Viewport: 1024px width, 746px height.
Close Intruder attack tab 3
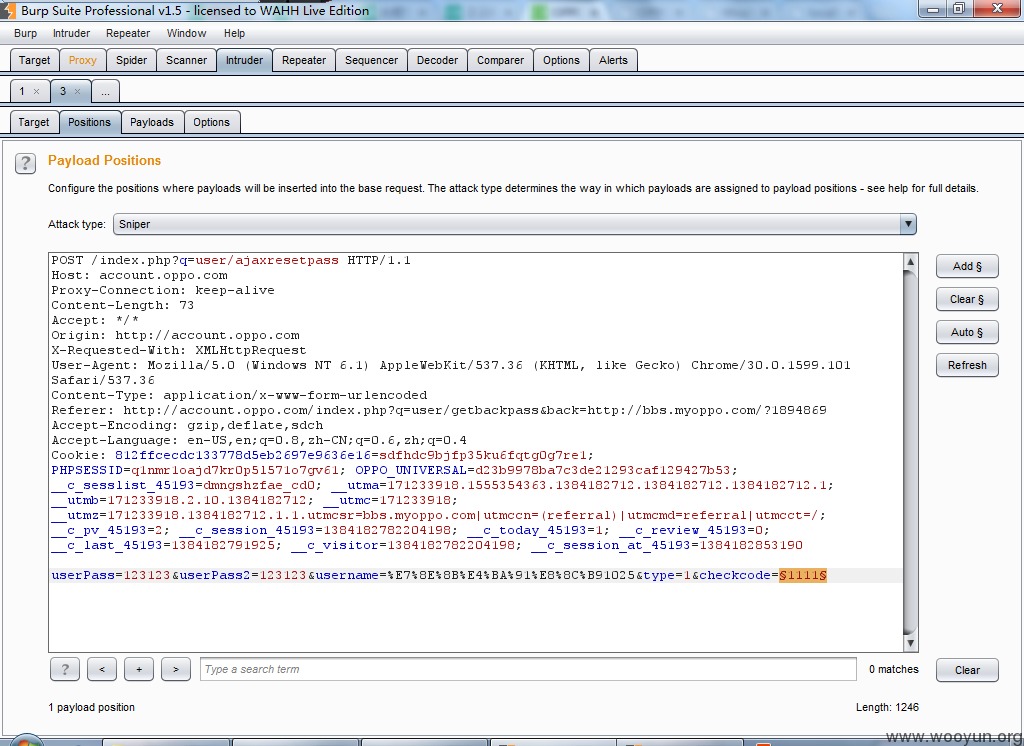coord(77,91)
